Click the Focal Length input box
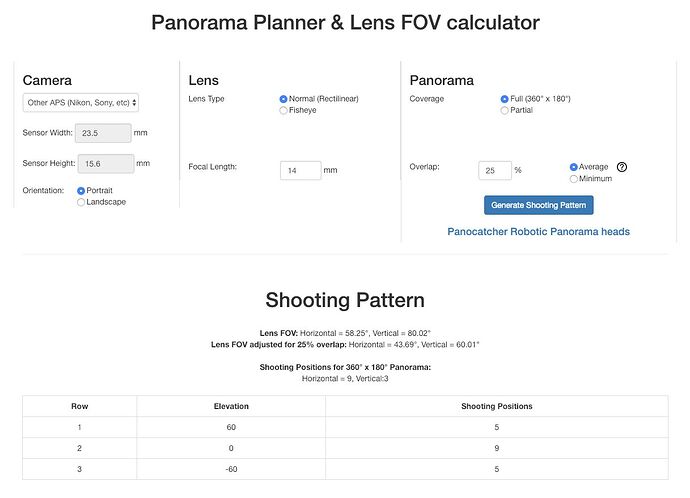 pos(301,171)
